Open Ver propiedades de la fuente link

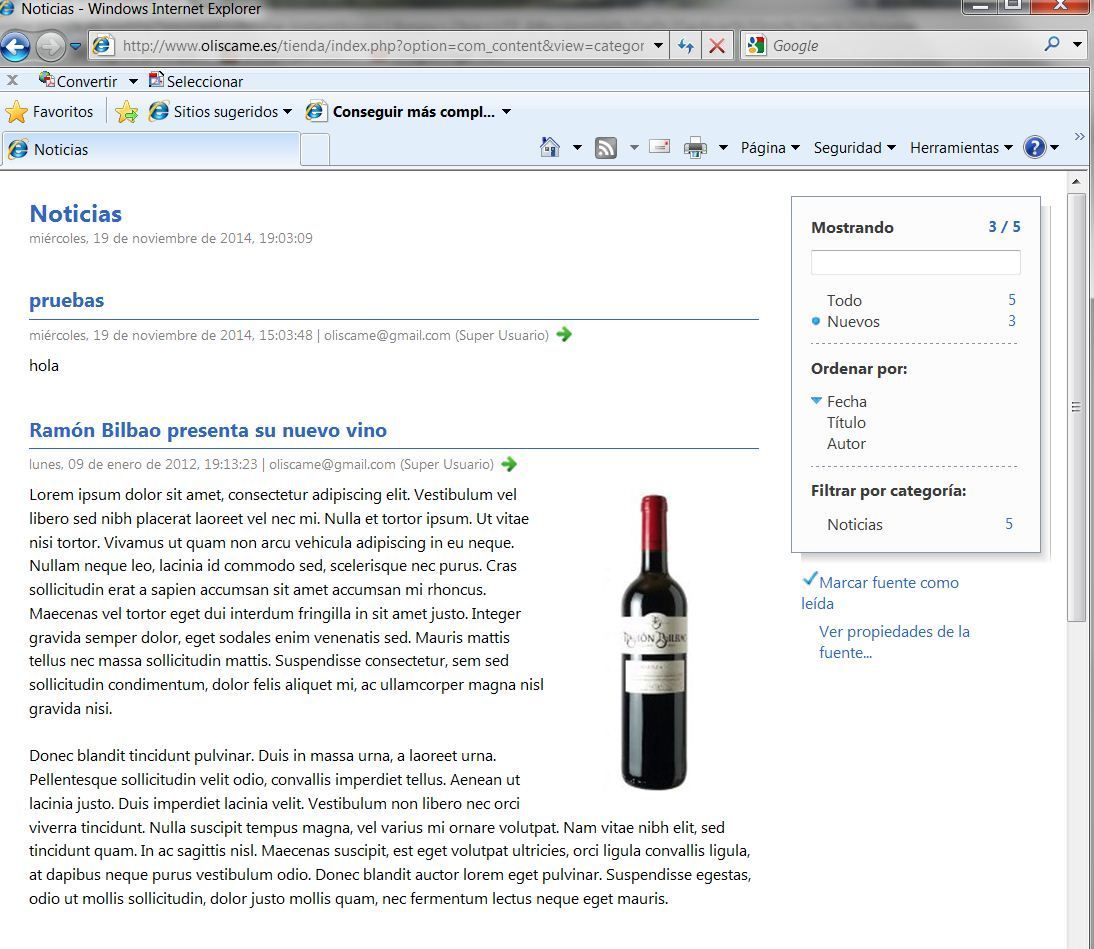(894, 642)
